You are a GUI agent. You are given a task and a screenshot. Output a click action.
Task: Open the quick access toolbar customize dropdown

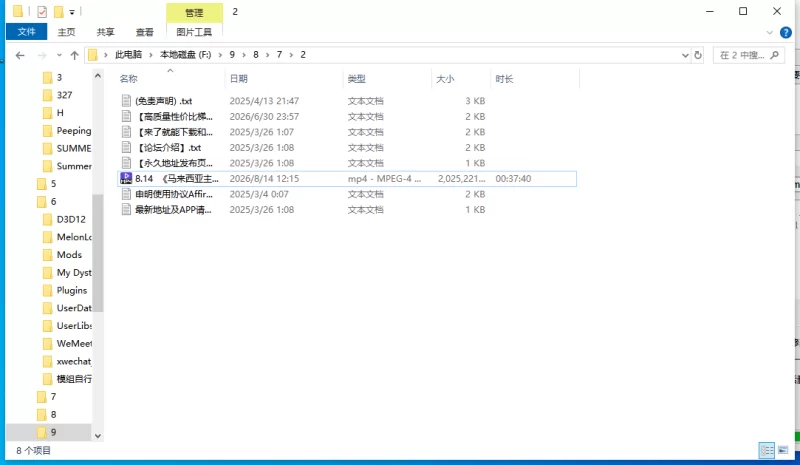coord(72,12)
